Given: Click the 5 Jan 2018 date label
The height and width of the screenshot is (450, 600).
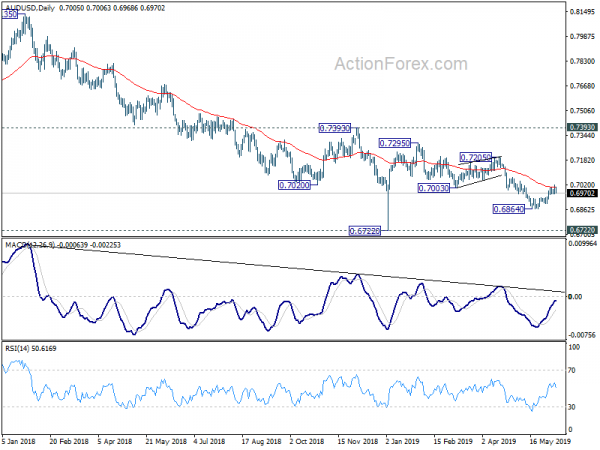Looking at the screenshot, I should tap(18, 441).
